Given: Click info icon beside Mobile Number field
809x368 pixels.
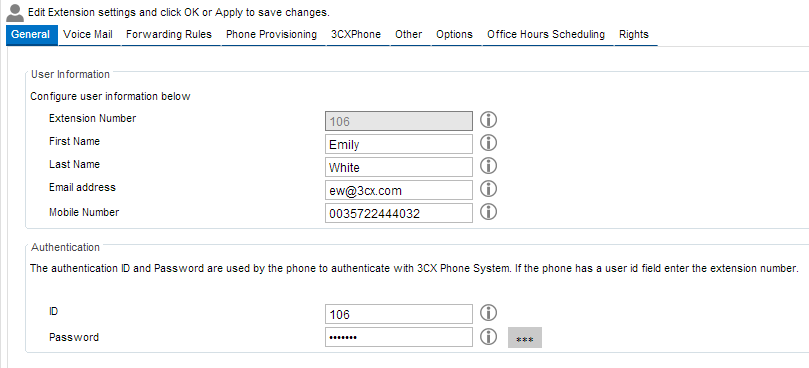Looking at the screenshot, I should (488, 212).
